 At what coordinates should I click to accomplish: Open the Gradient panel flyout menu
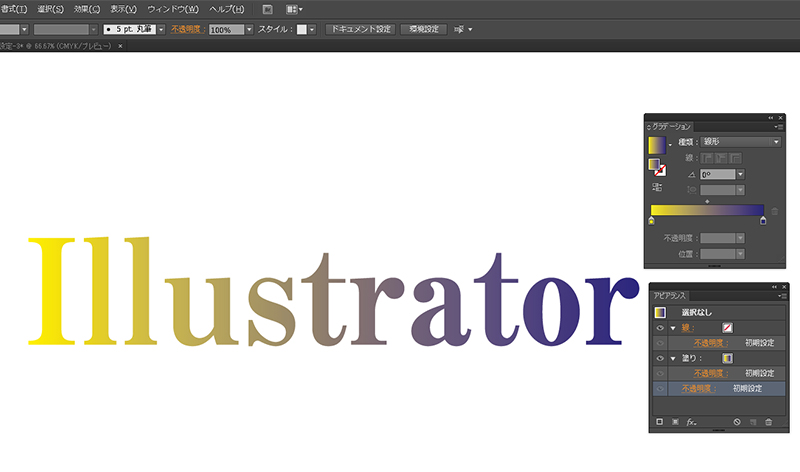779,127
